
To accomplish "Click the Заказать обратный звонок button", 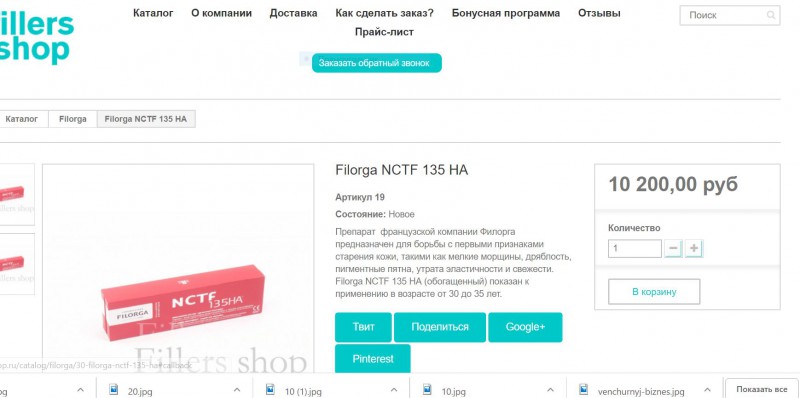I will click(377, 63).
